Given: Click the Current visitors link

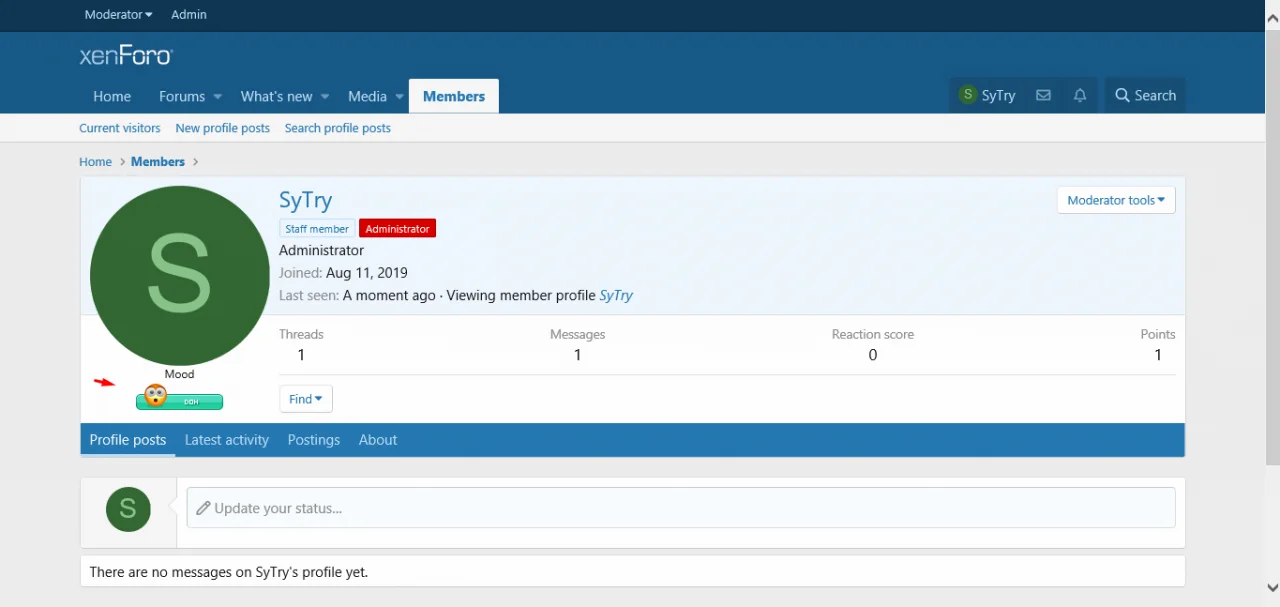Looking at the screenshot, I should (x=120, y=128).
